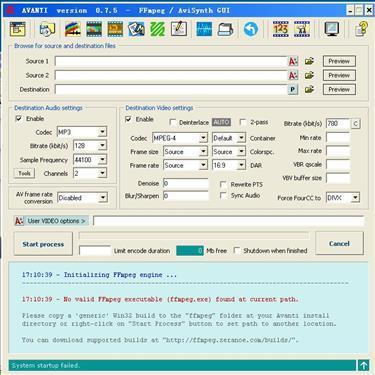Click the teal Mb free indicator
The width and height of the screenshot is (375, 375).
pyautogui.click(x=190, y=251)
